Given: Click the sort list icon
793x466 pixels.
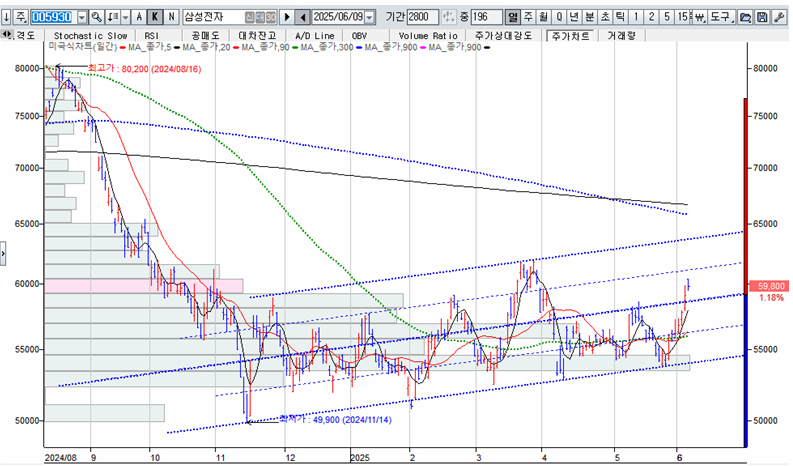Looking at the screenshot, I should [x=113, y=17].
